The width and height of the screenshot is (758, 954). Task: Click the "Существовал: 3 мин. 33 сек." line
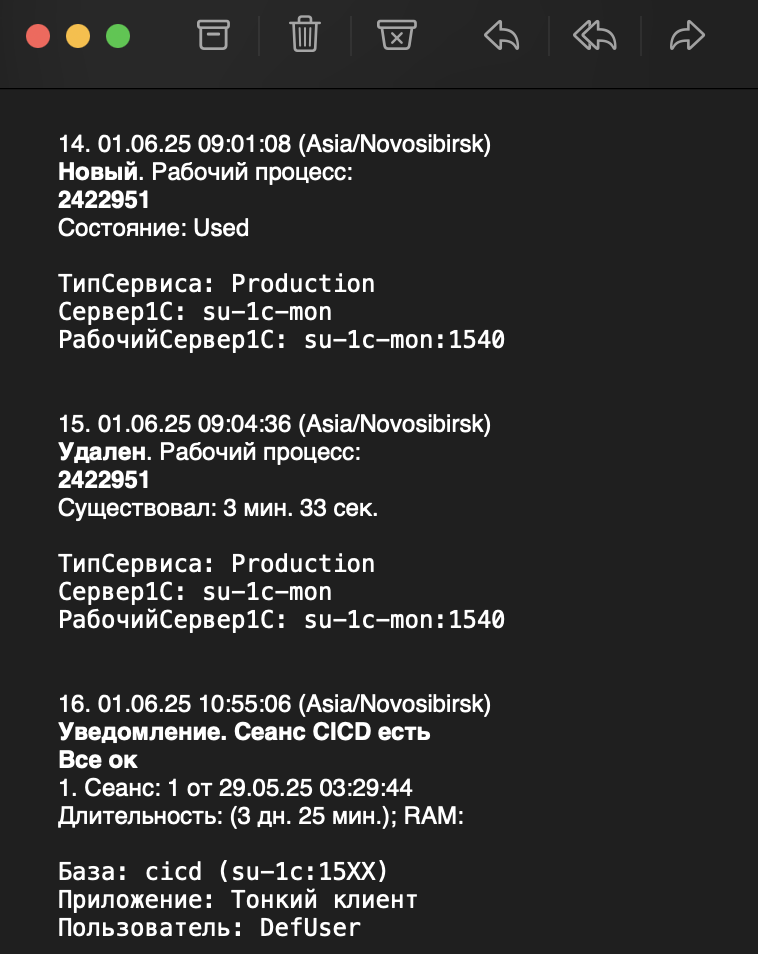[218, 508]
